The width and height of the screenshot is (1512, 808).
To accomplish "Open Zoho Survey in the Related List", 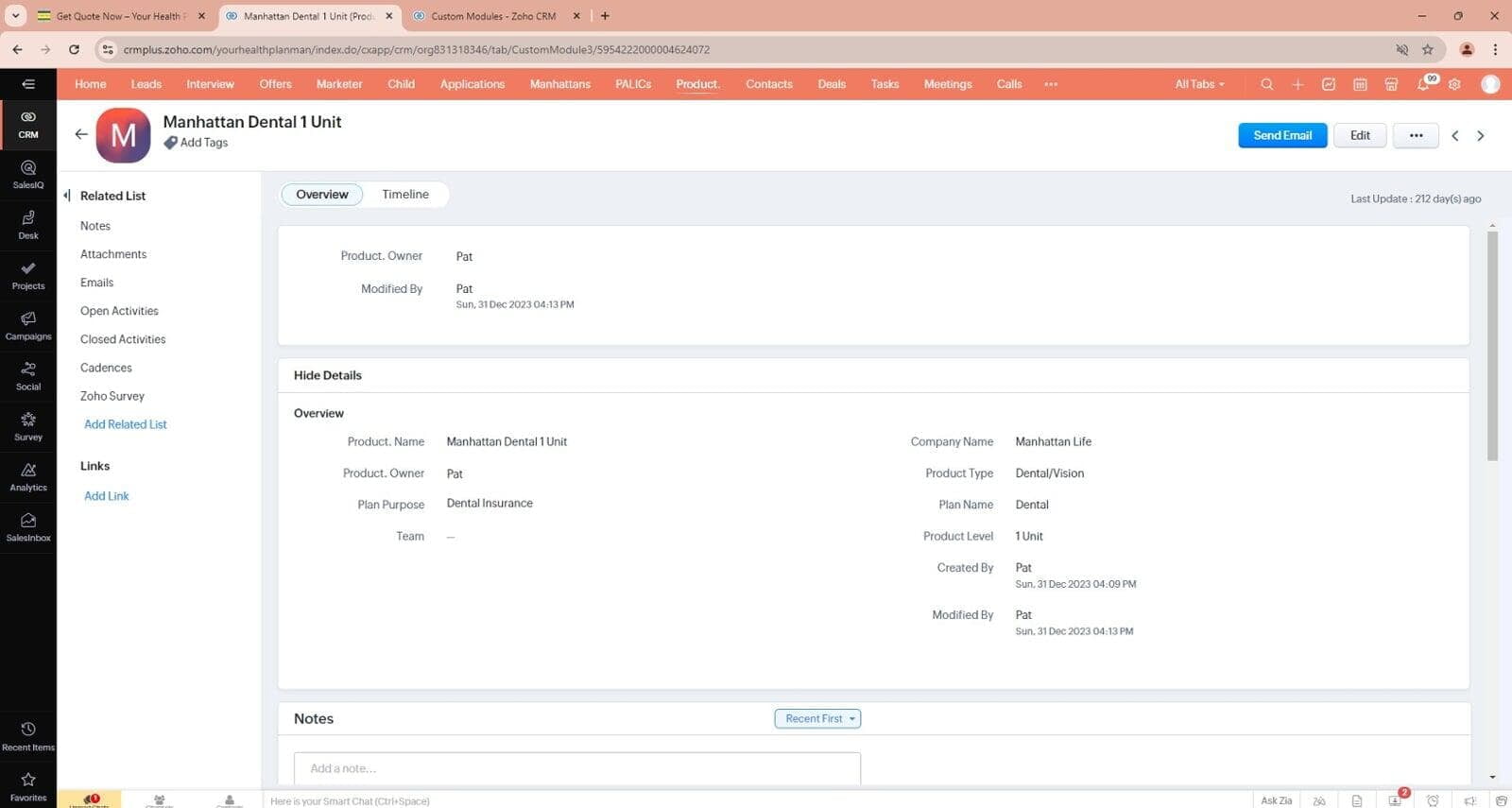I will [x=112, y=396].
